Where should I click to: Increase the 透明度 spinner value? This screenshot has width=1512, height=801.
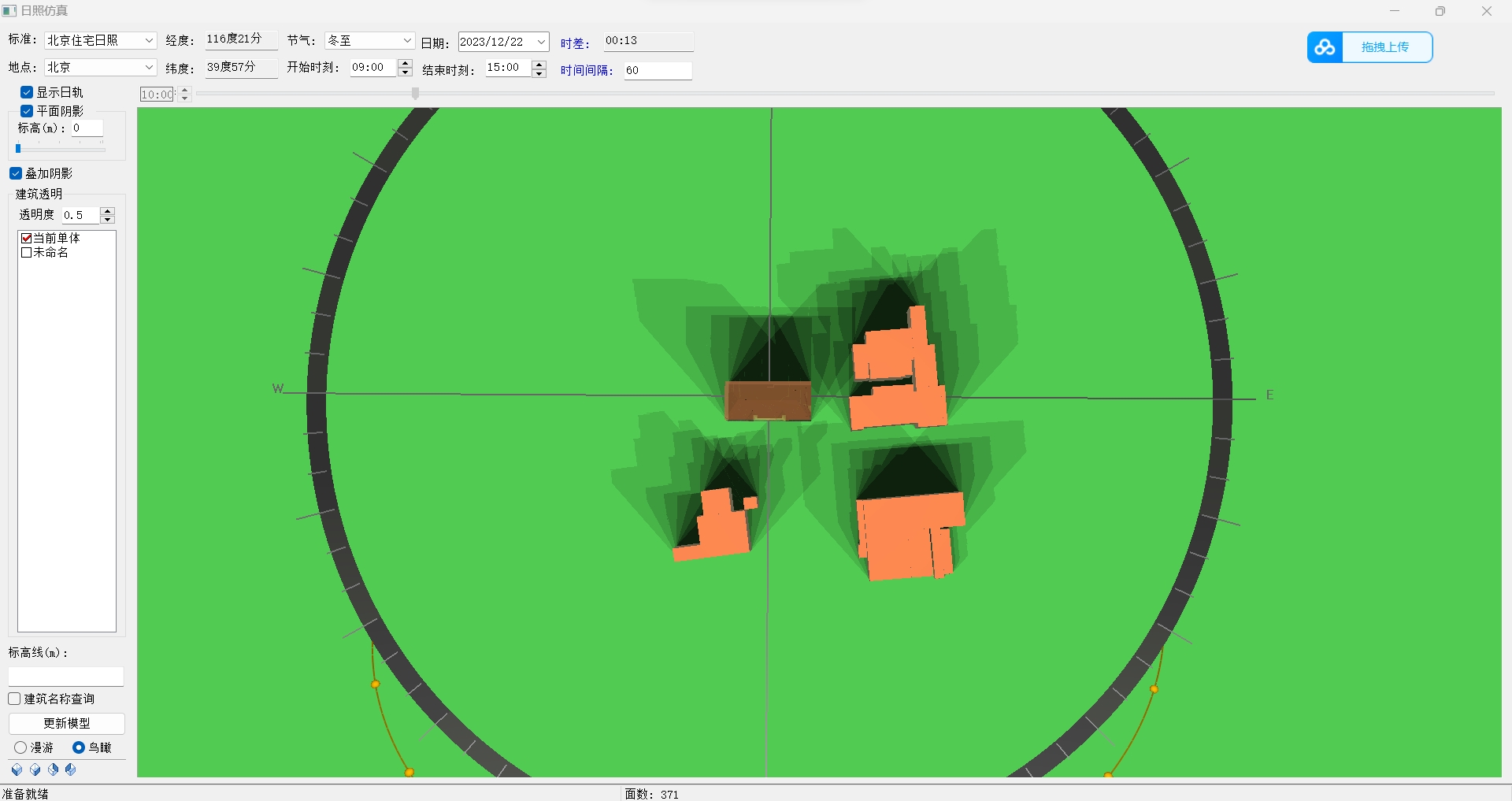(x=108, y=211)
